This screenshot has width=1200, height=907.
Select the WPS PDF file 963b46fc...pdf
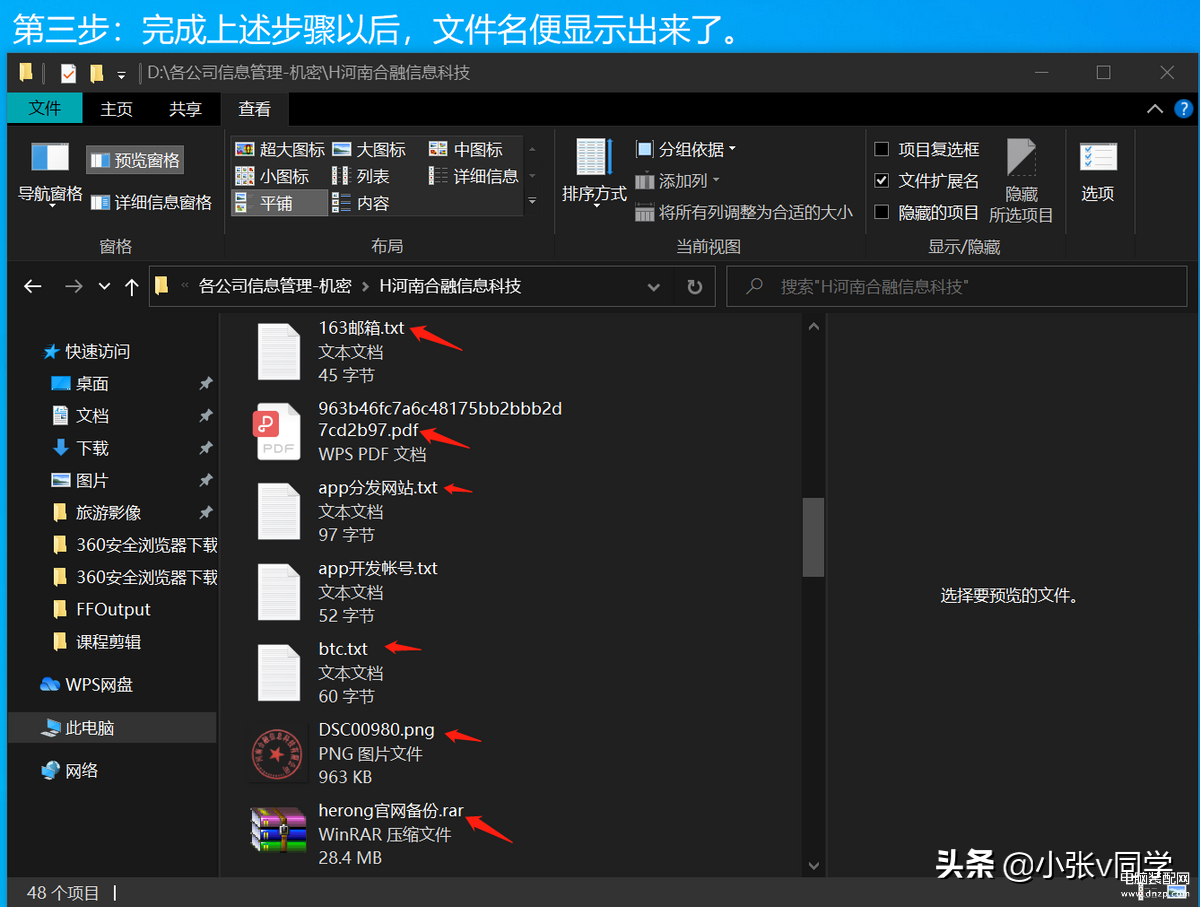408,431
